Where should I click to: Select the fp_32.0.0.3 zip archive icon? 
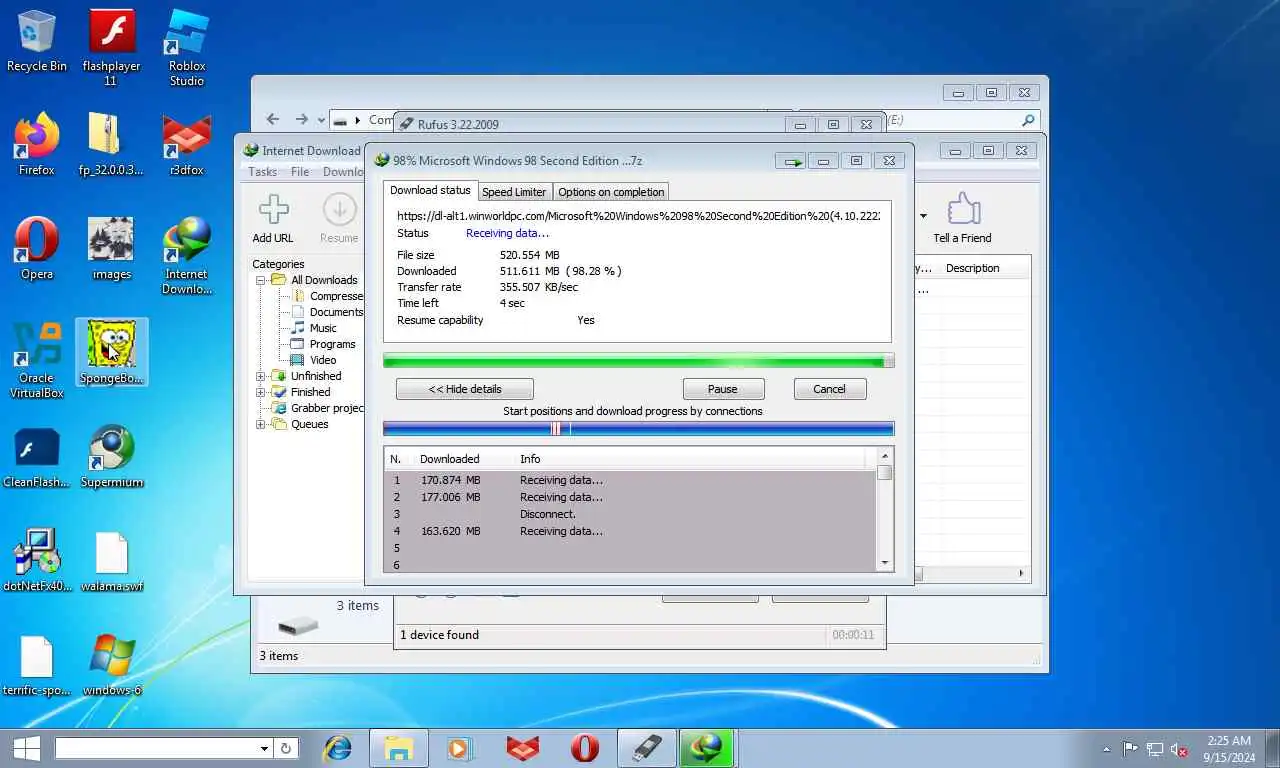(x=111, y=145)
